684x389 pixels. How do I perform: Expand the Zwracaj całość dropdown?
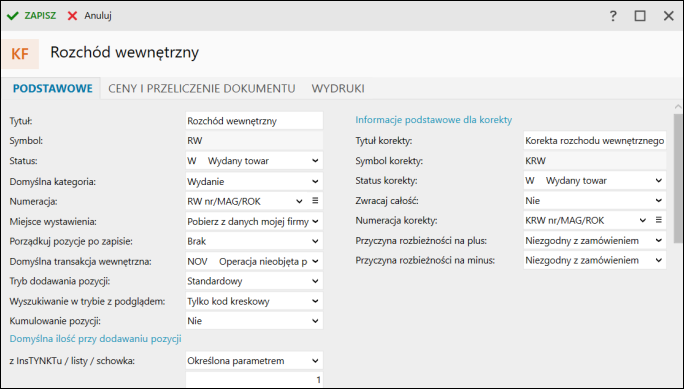point(595,201)
